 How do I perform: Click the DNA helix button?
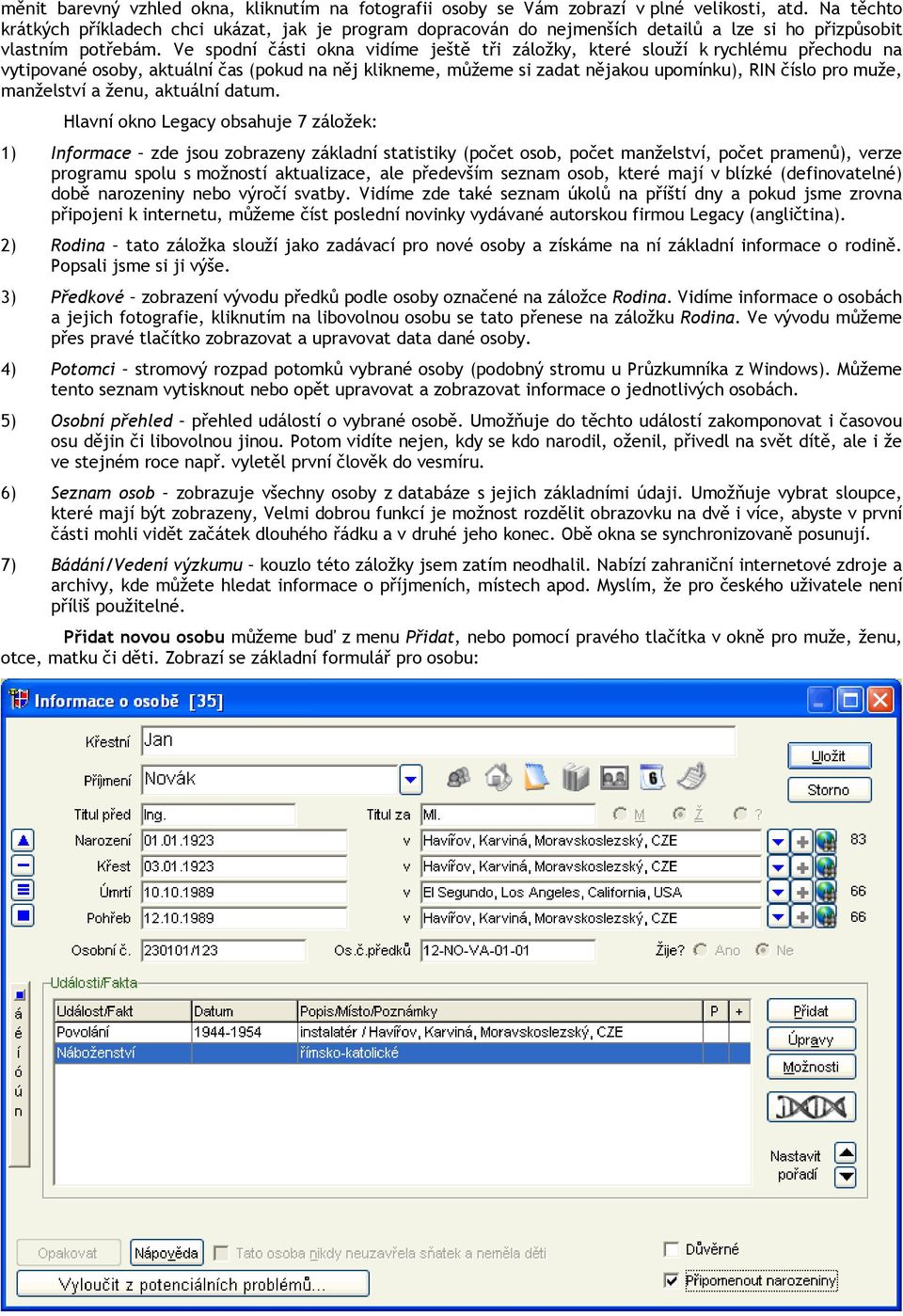pos(811,1107)
